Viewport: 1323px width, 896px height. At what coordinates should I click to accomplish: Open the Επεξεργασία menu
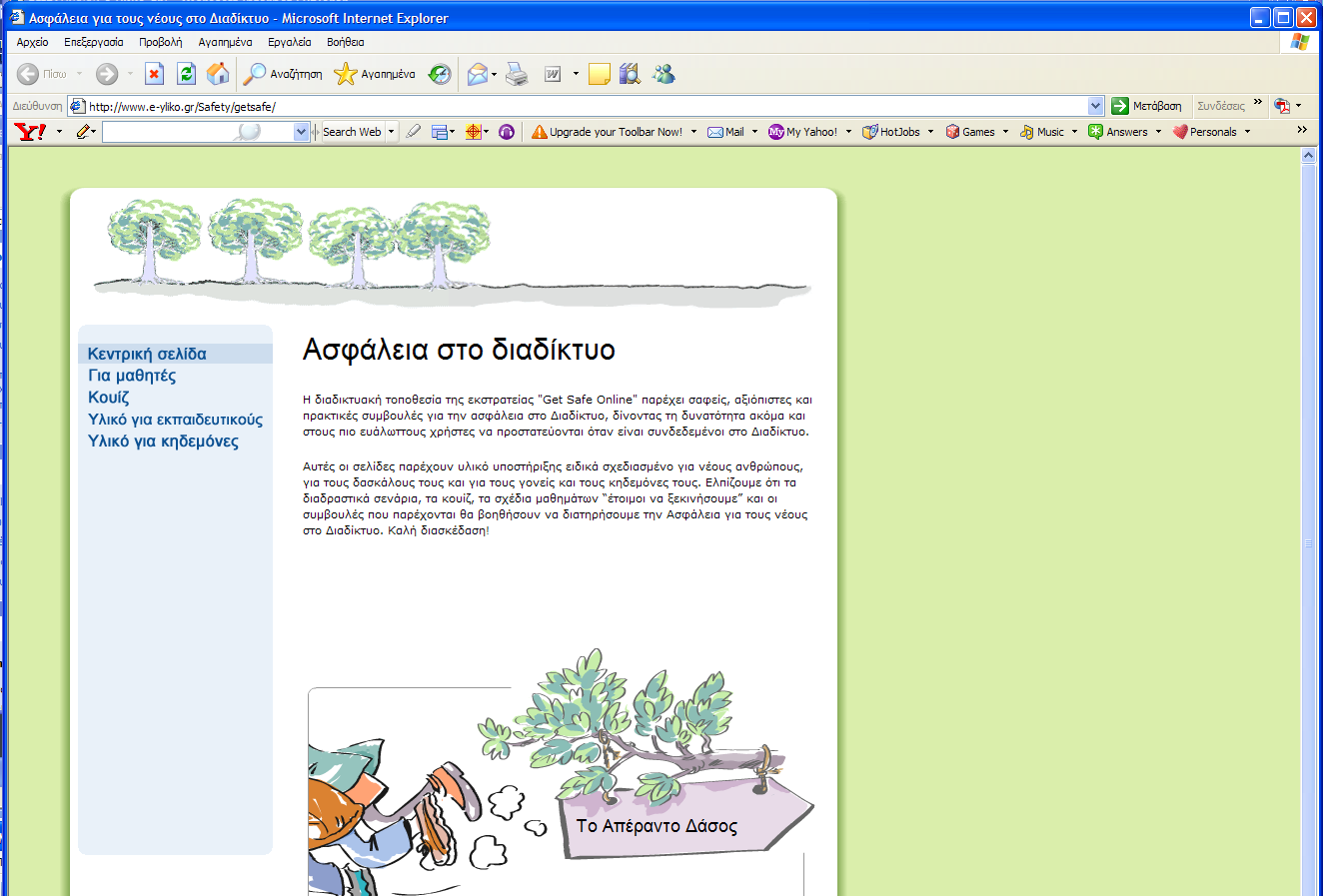94,42
